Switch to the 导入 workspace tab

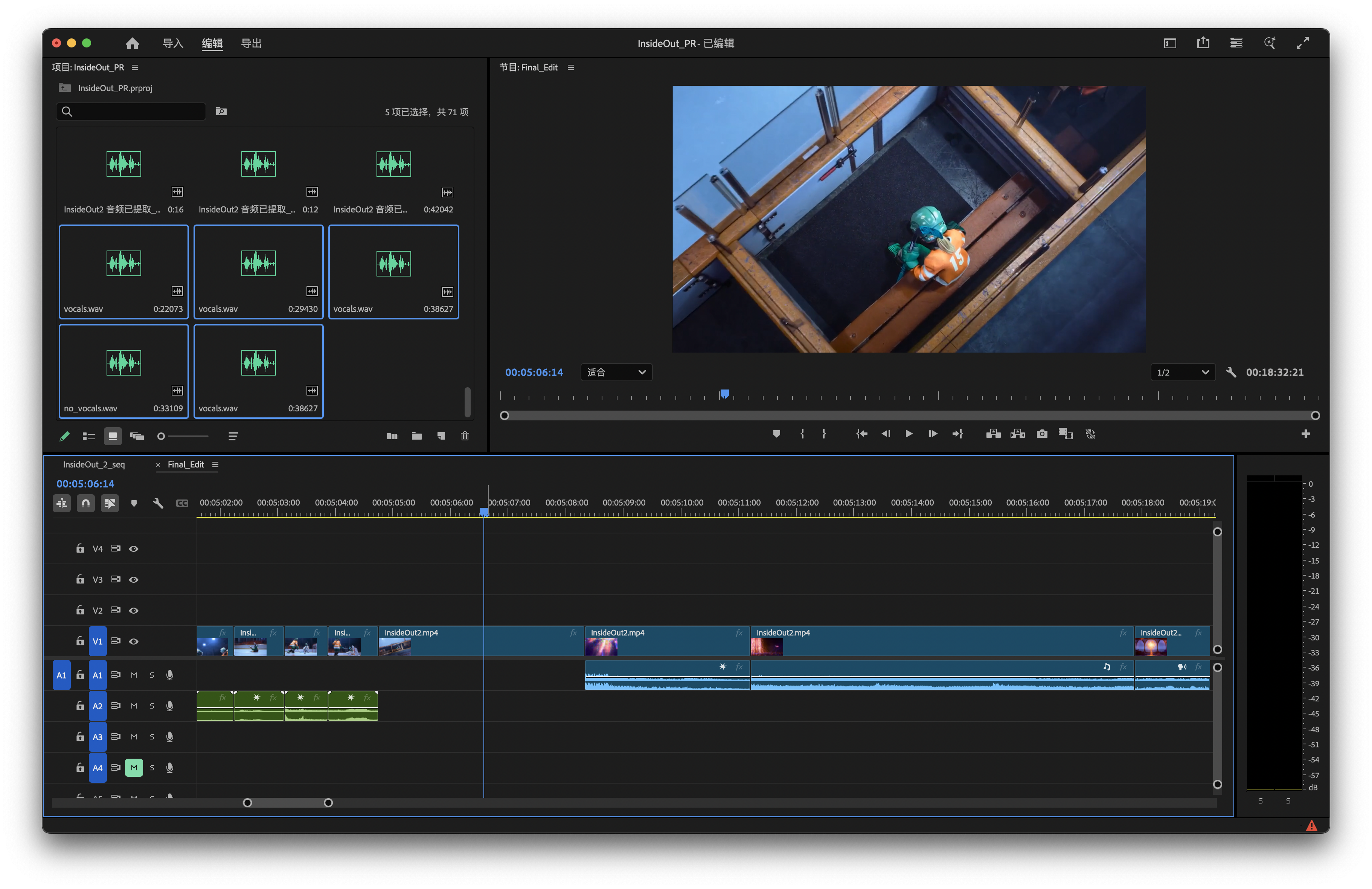pos(173,43)
